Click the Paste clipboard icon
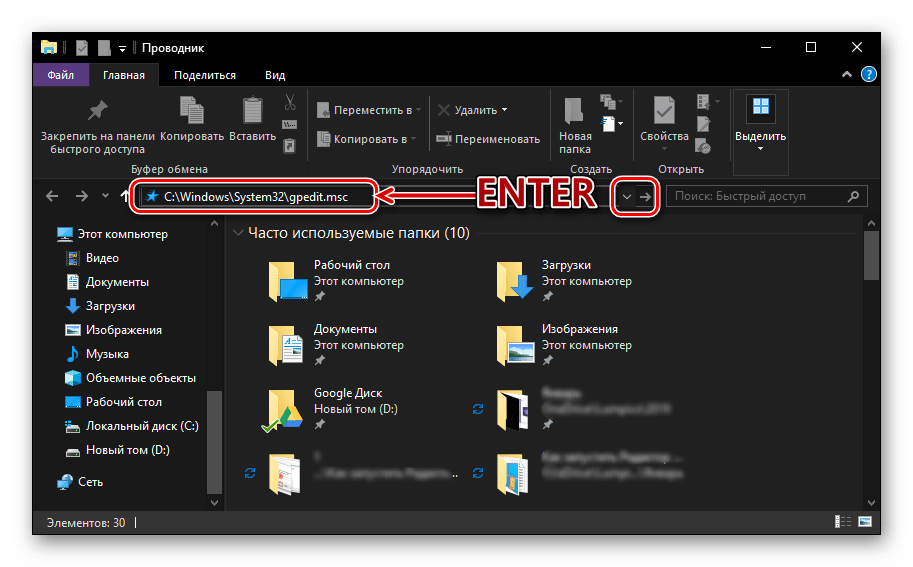913x567 pixels. pyautogui.click(x=252, y=110)
